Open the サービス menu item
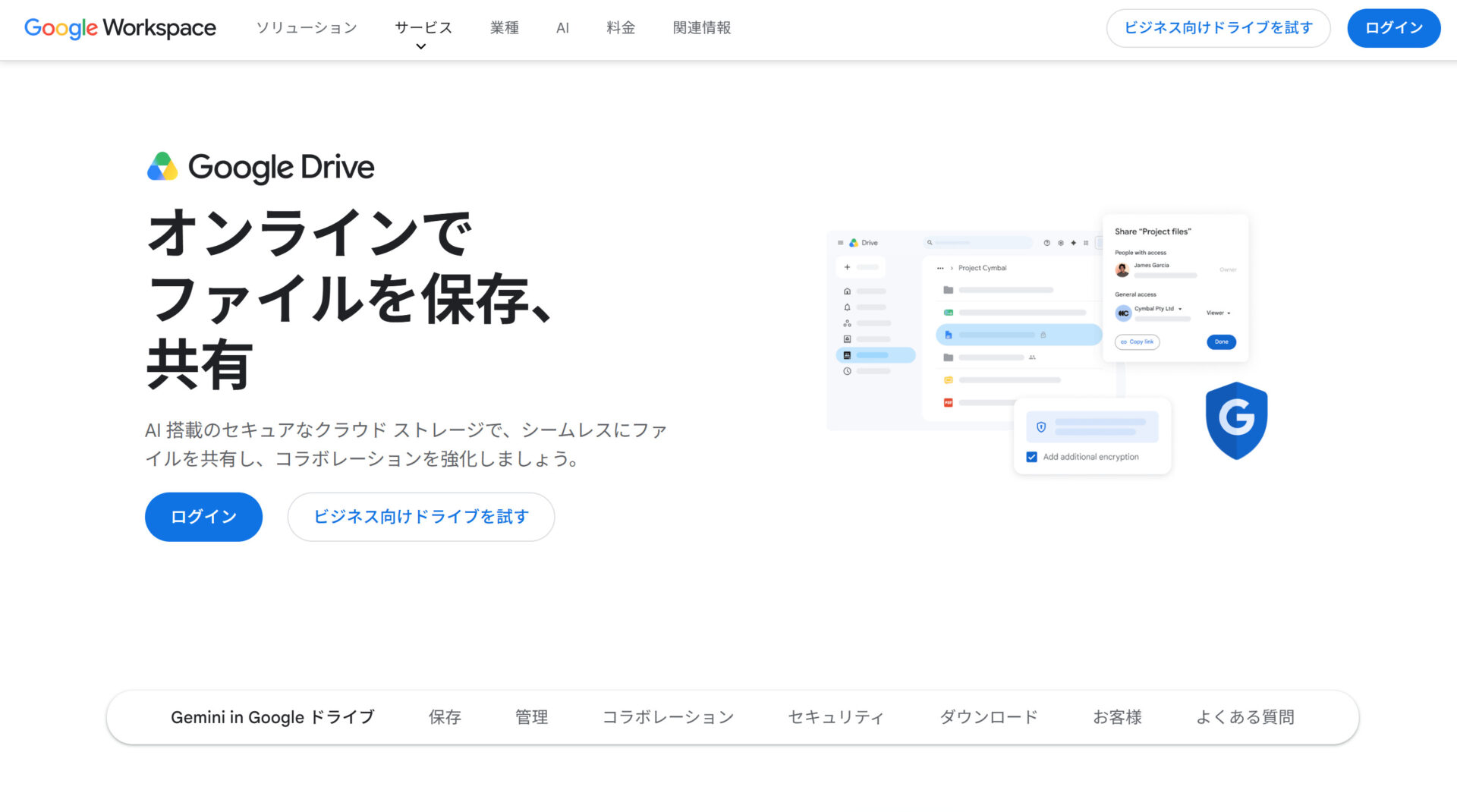1457x812 pixels. pyautogui.click(x=423, y=28)
